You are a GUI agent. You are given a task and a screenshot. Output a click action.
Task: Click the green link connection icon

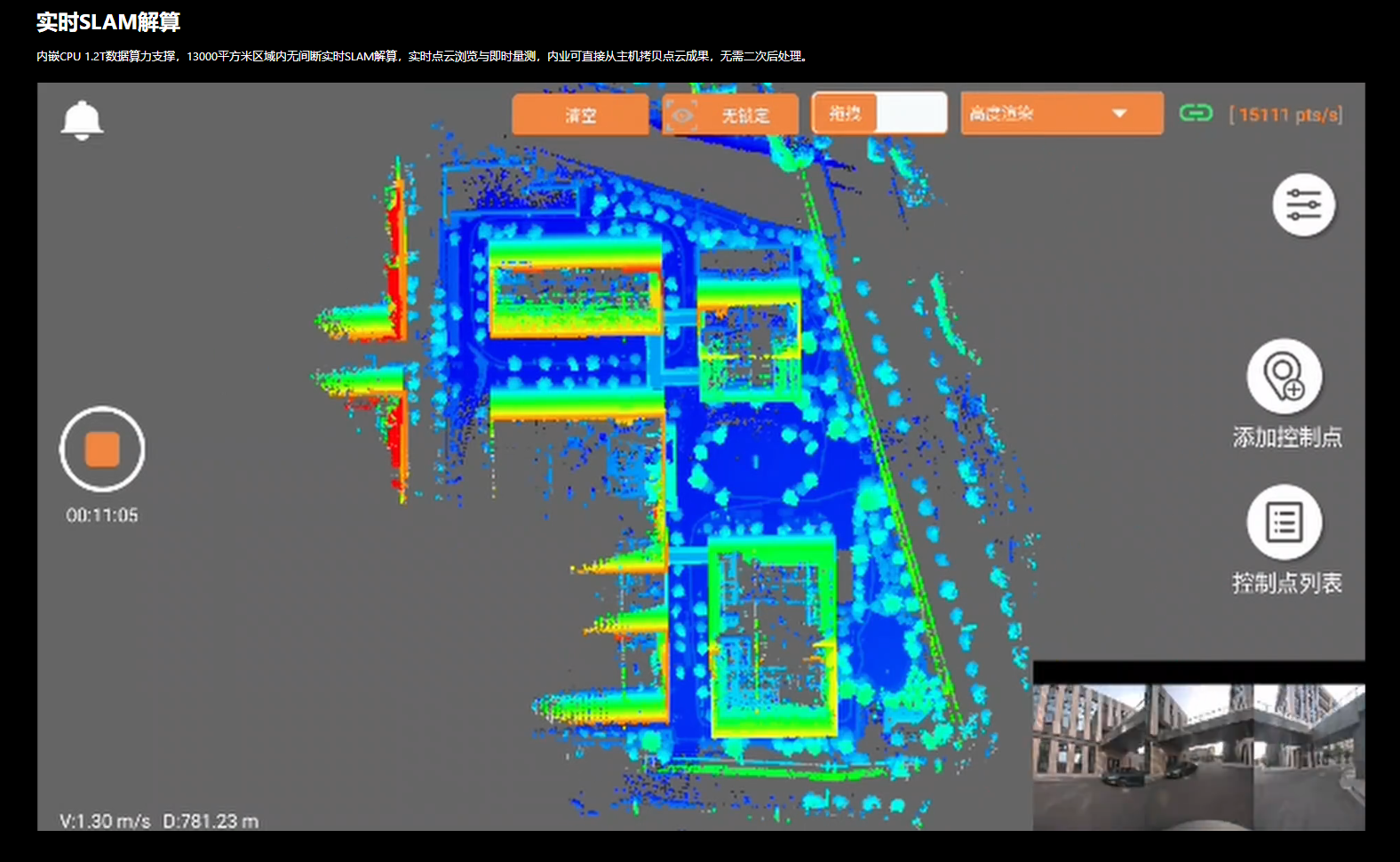1196,113
